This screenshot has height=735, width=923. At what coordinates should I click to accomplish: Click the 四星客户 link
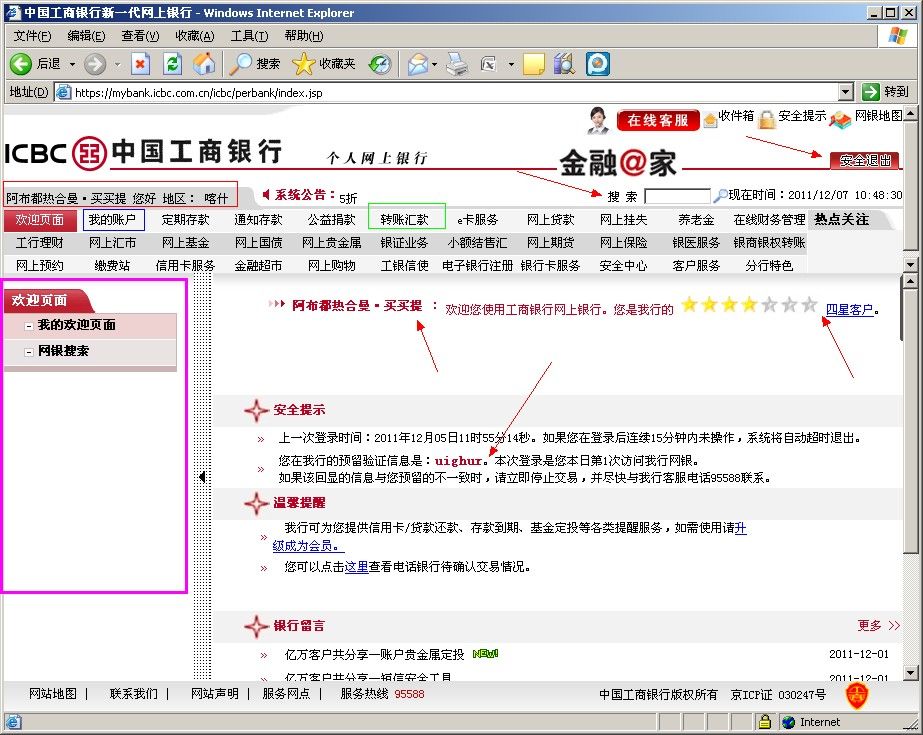point(849,309)
